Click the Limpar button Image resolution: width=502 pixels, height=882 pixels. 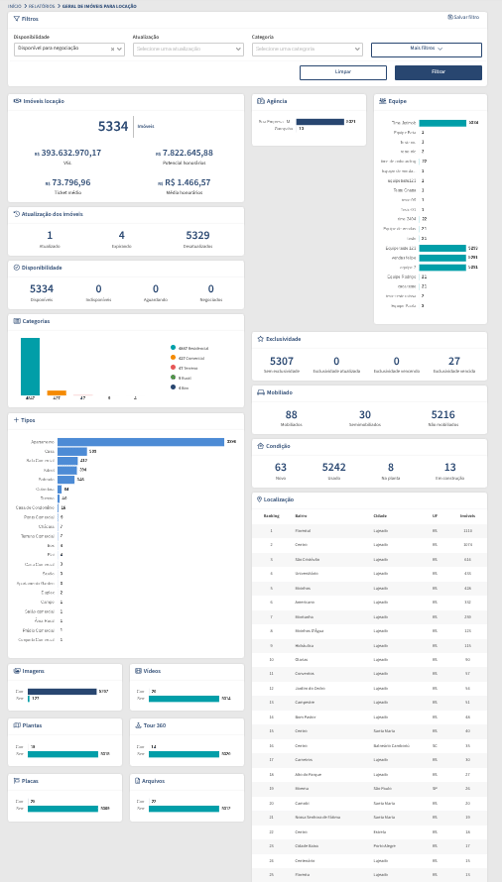point(343,73)
